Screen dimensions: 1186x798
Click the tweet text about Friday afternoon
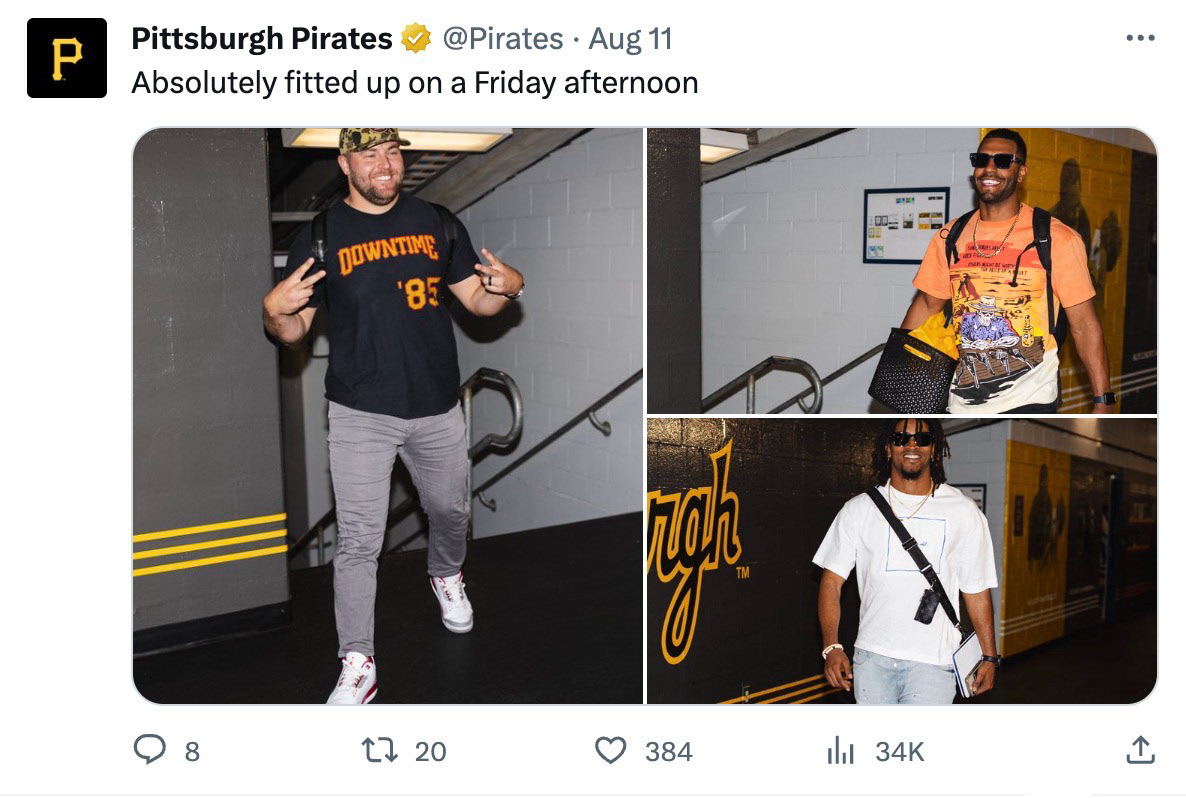414,82
